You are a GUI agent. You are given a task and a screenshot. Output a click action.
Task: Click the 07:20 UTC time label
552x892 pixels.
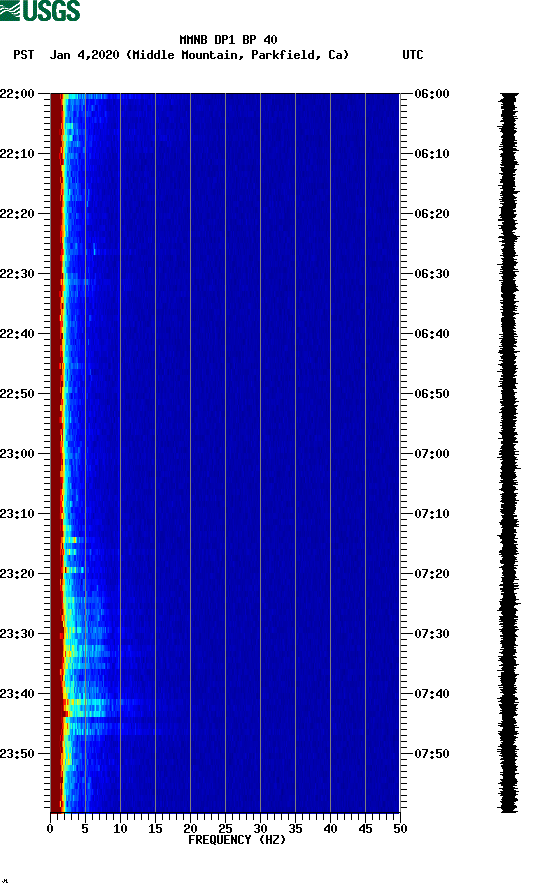(x=432, y=574)
